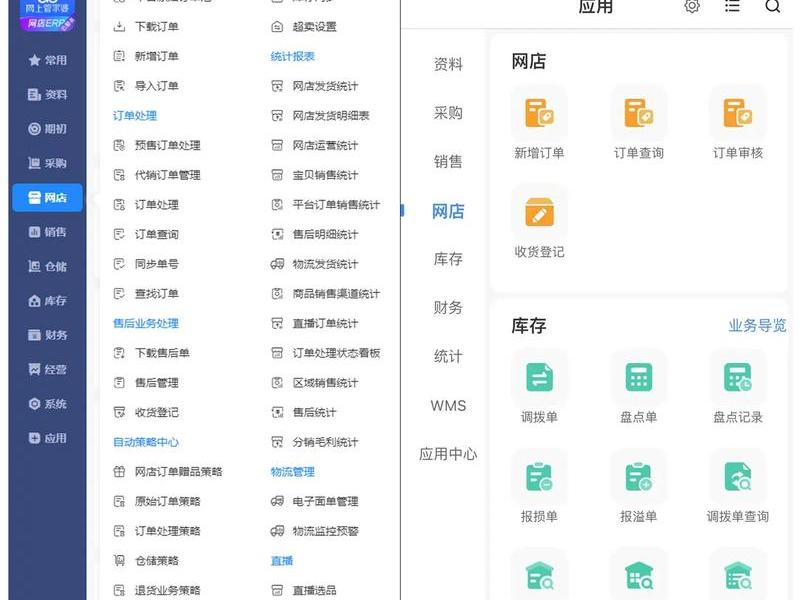Select 经营 in the left sidebar
Screen dimensions: 800x600
tap(47, 369)
